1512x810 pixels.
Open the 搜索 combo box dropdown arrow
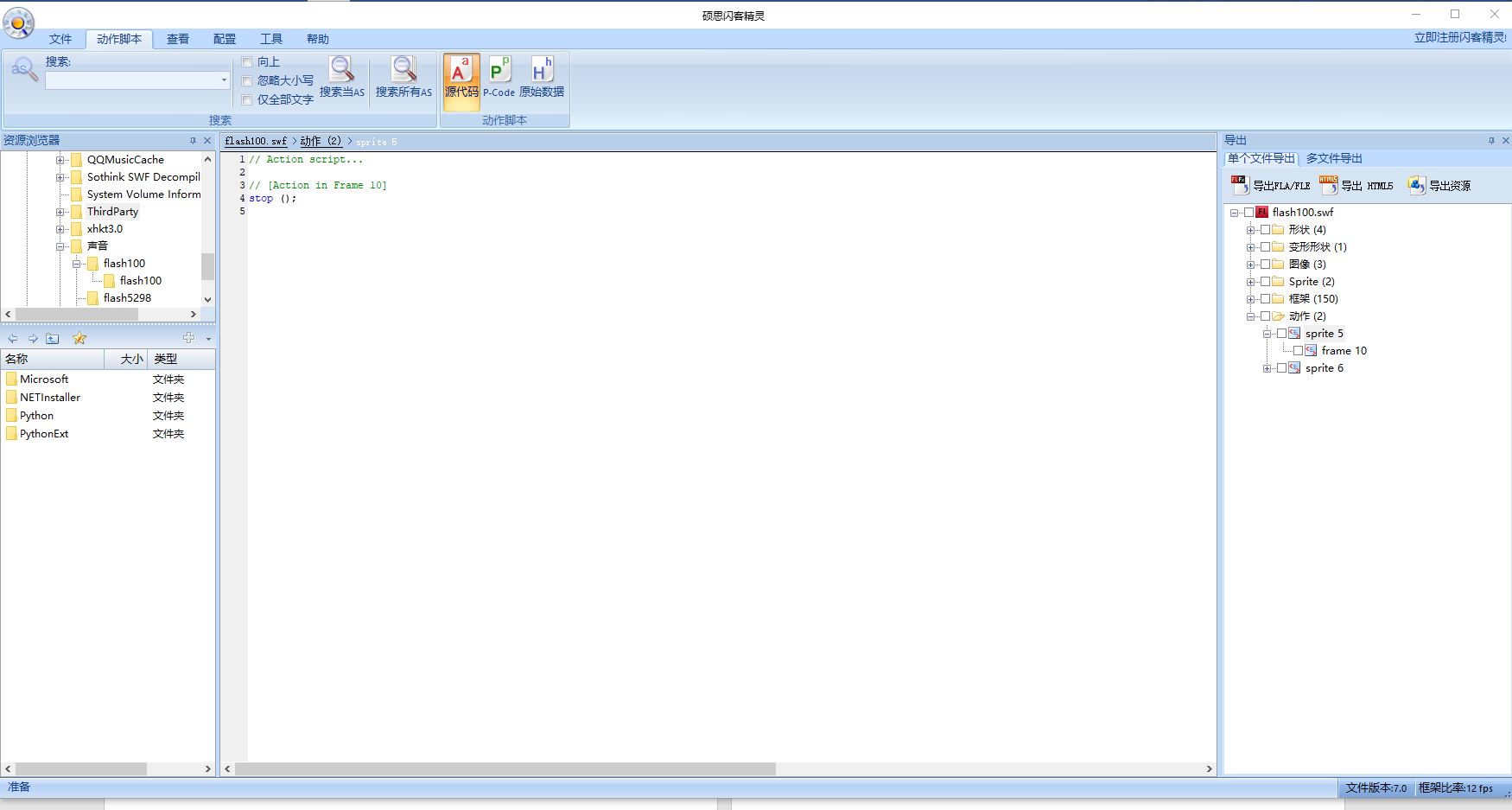[x=224, y=80]
